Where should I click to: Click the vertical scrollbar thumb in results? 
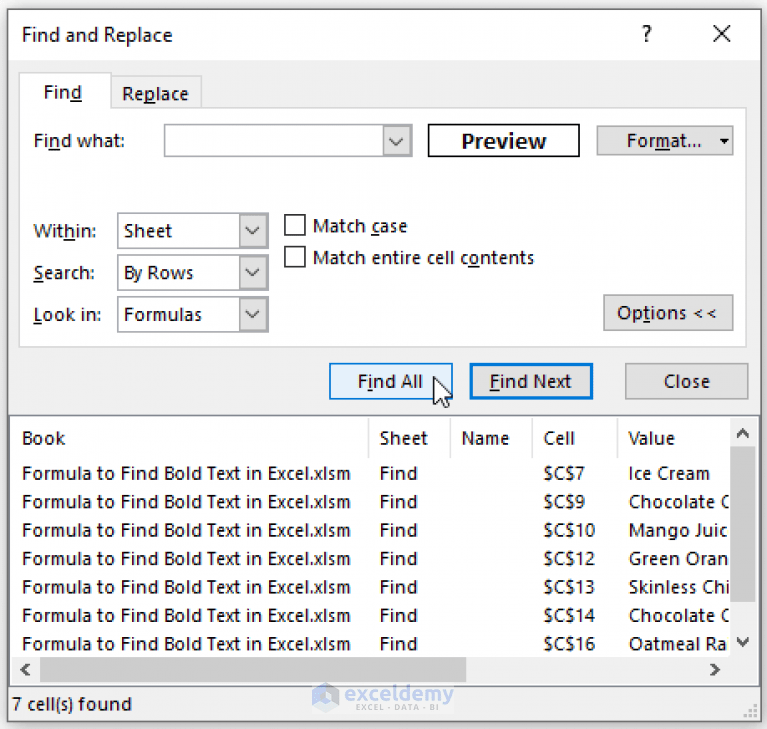click(743, 524)
